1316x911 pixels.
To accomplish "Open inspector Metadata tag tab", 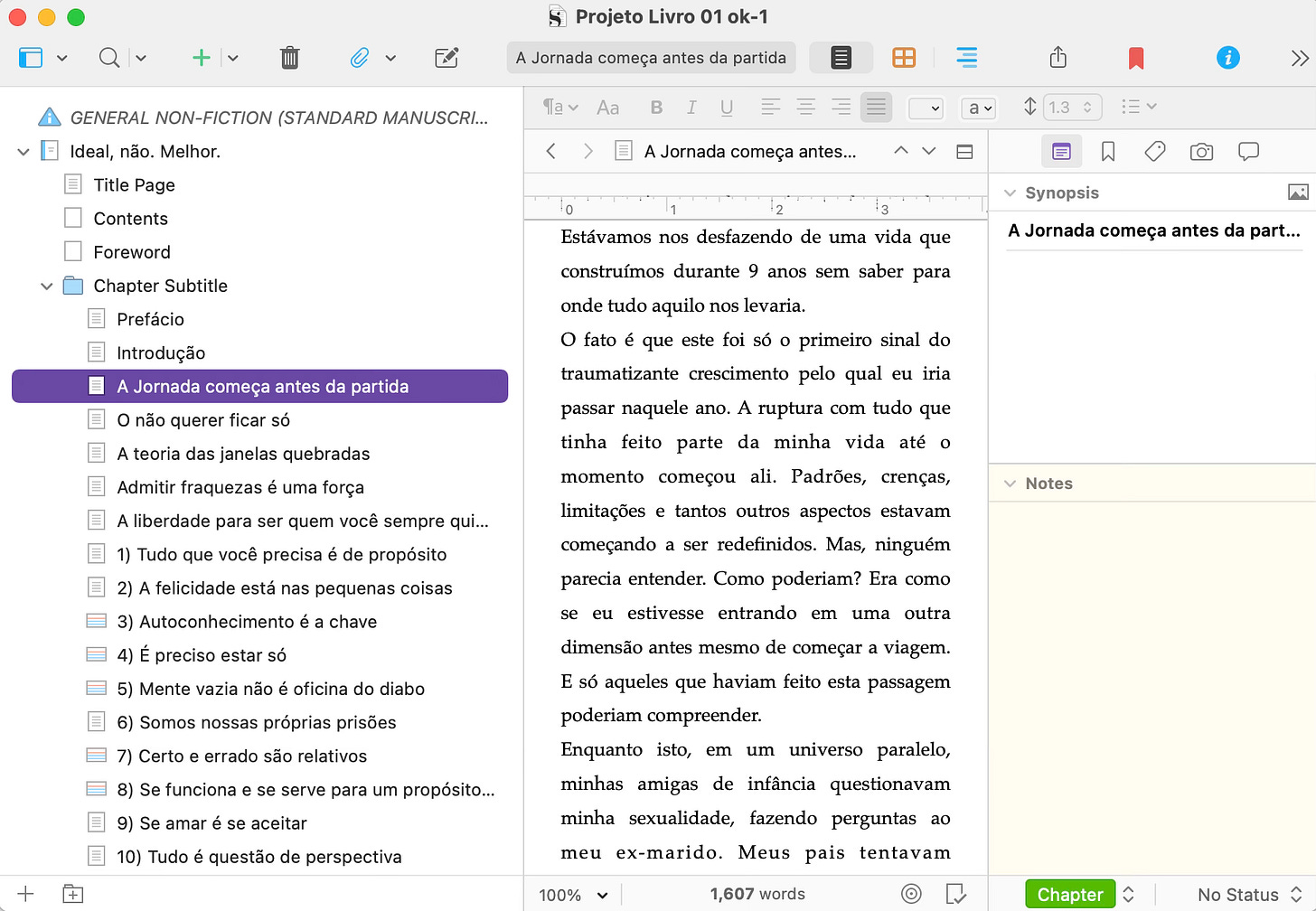I will (x=1154, y=152).
